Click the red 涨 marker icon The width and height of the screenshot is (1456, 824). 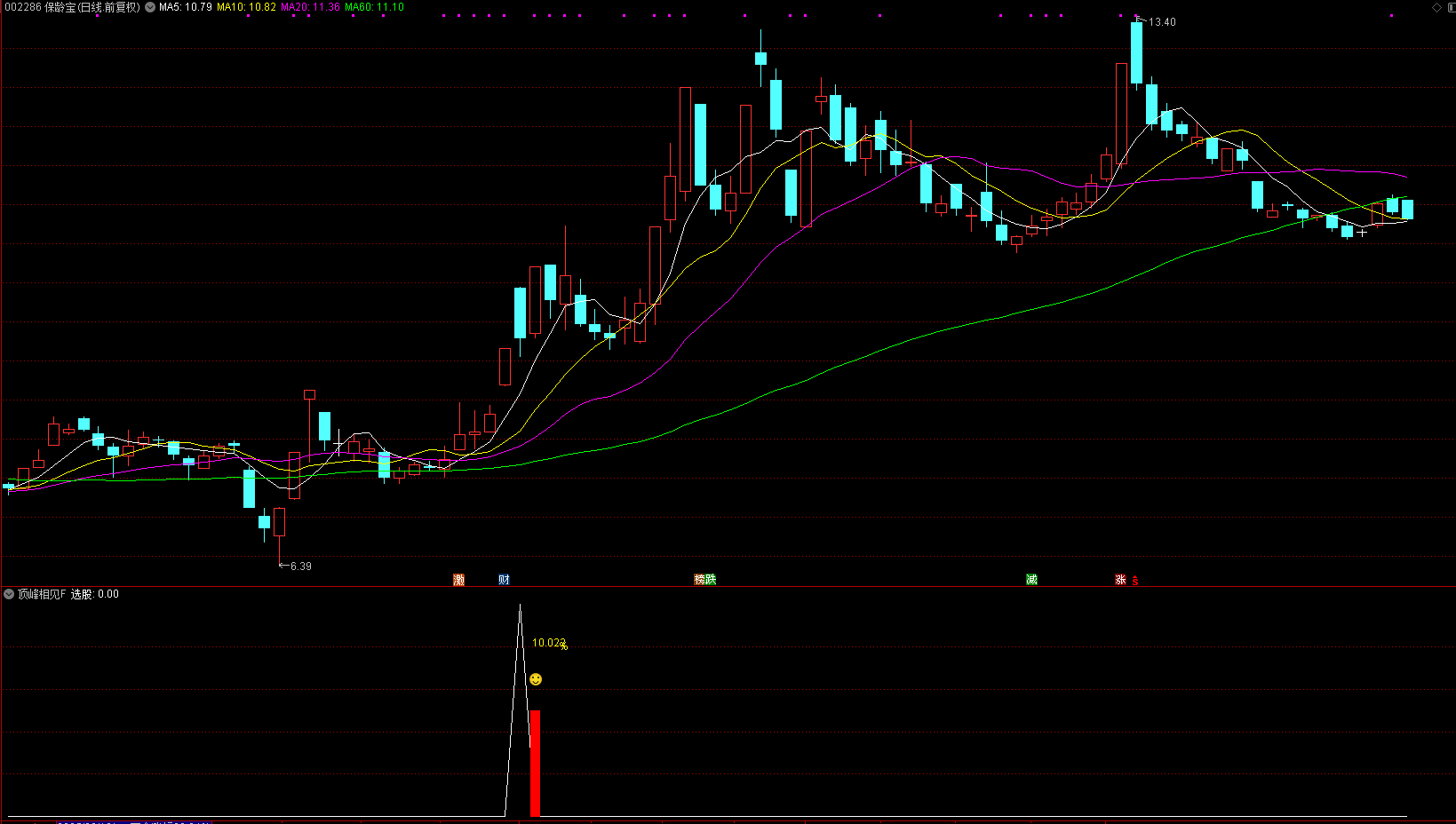(x=1121, y=580)
